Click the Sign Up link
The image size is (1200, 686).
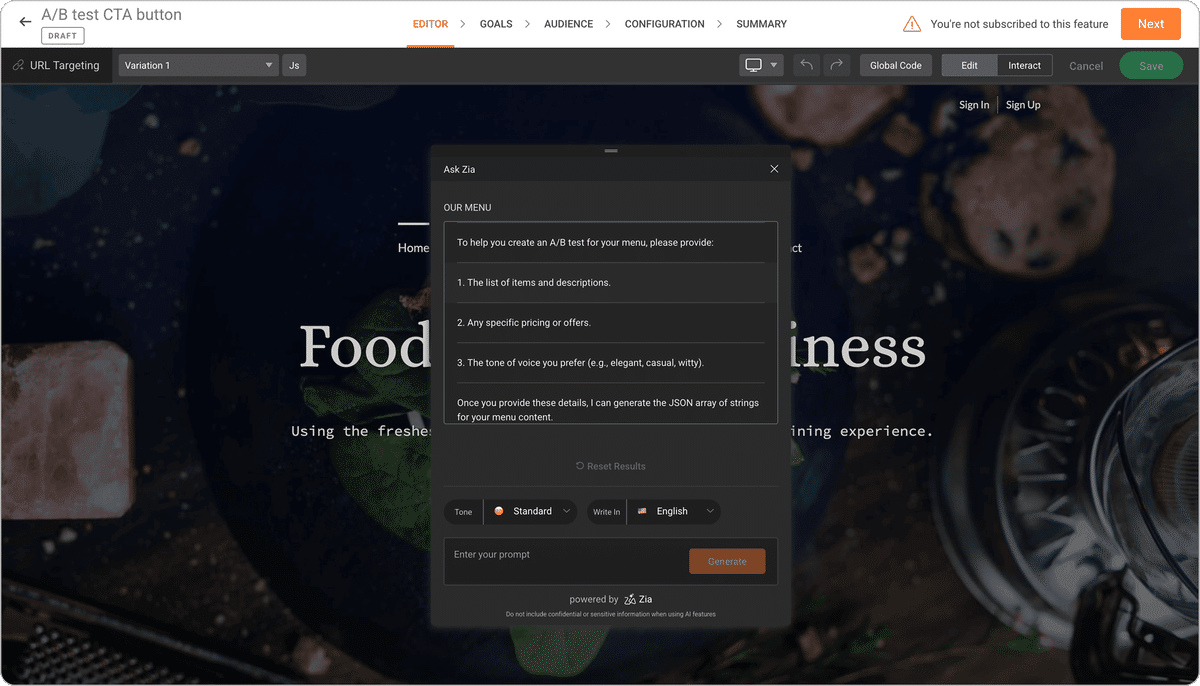1023,105
